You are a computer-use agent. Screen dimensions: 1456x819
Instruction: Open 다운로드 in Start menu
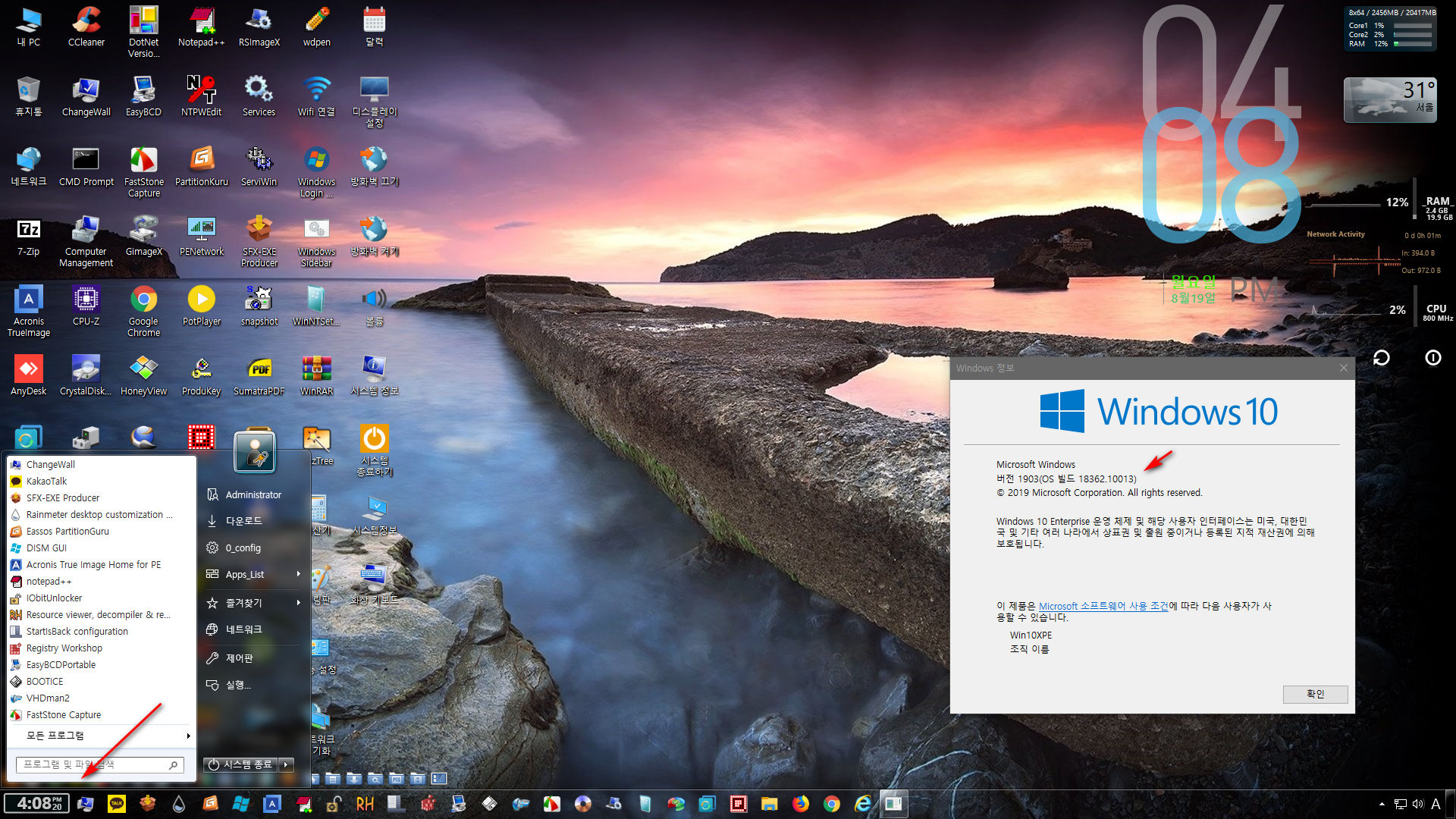tap(254, 521)
